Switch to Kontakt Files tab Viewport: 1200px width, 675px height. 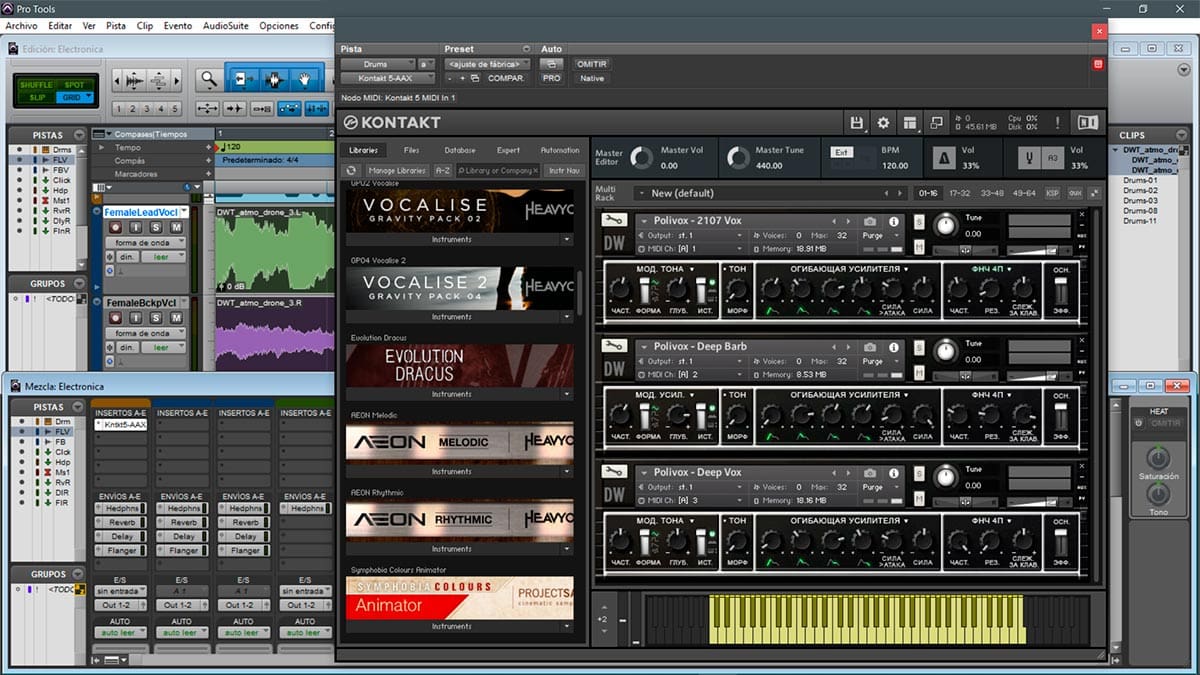pos(411,150)
